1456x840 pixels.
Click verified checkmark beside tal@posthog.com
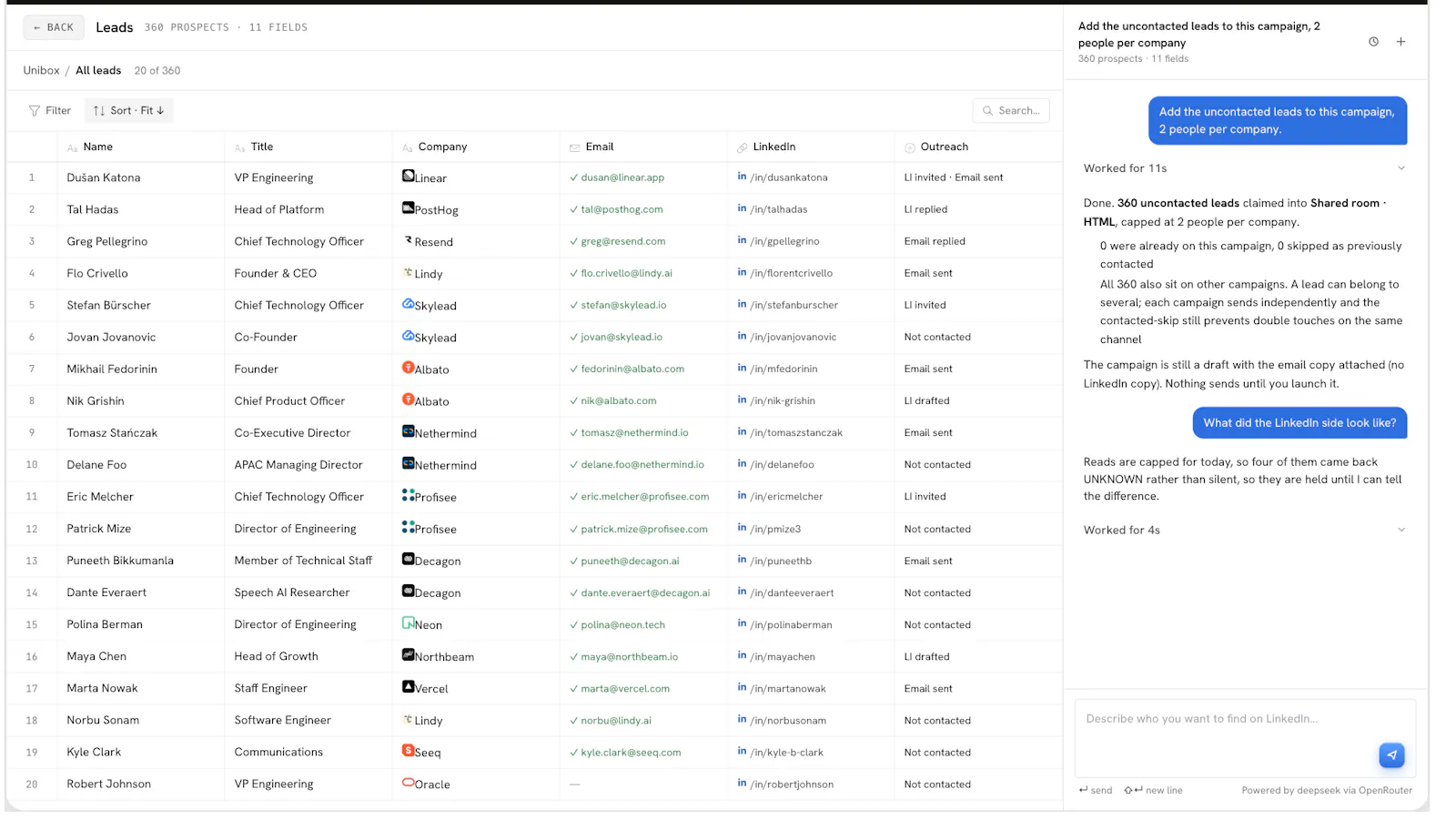[574, 209]
